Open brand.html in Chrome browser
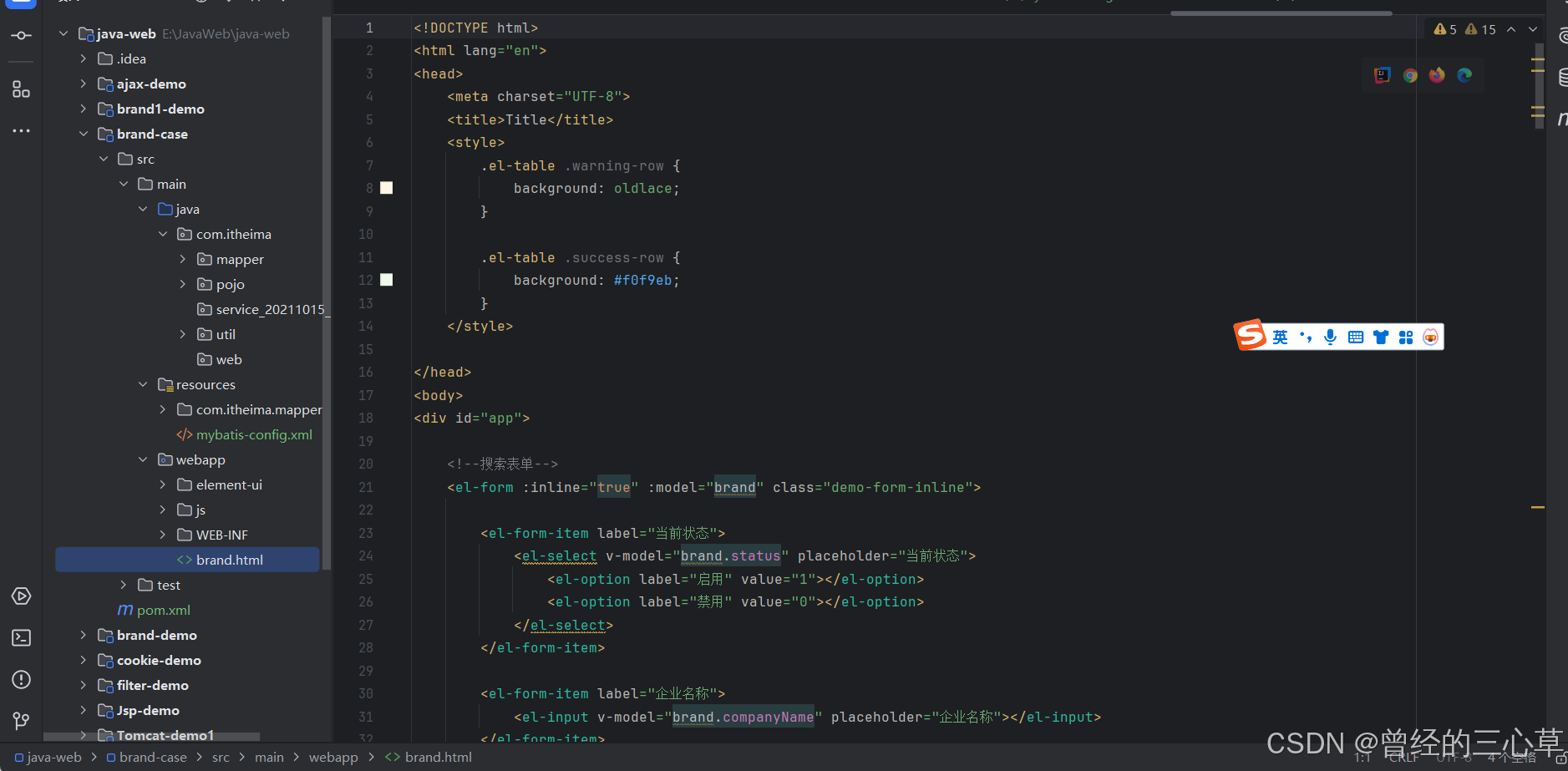 click(1410, 75)
